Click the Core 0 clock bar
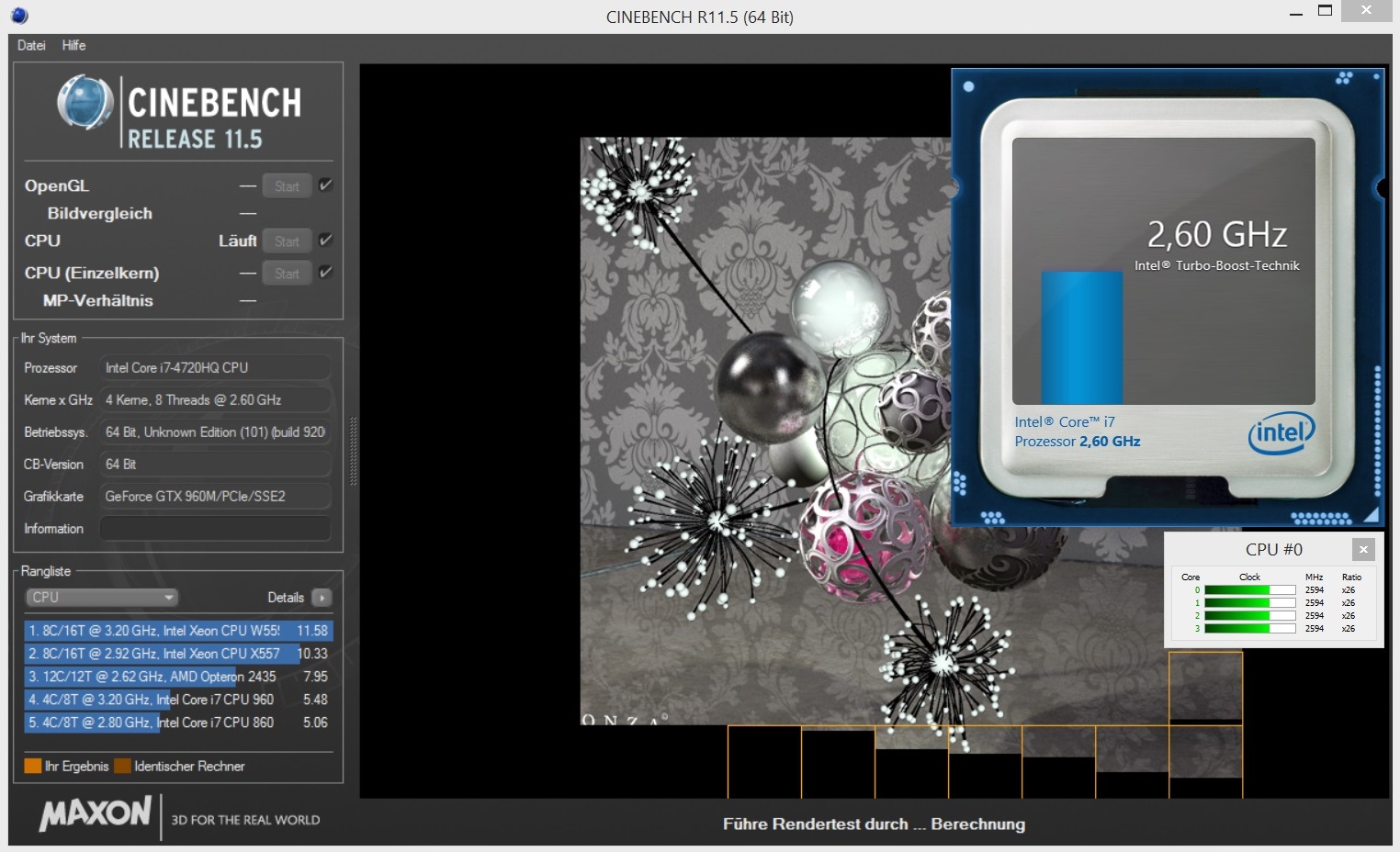 pyautogui.click(x=1249, y=590)
